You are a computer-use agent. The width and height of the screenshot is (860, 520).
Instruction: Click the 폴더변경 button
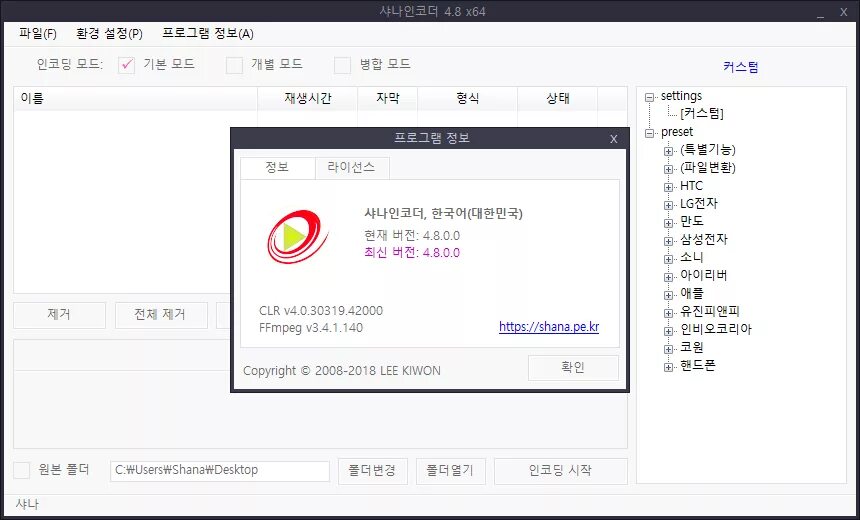click(x=372, y=471)
